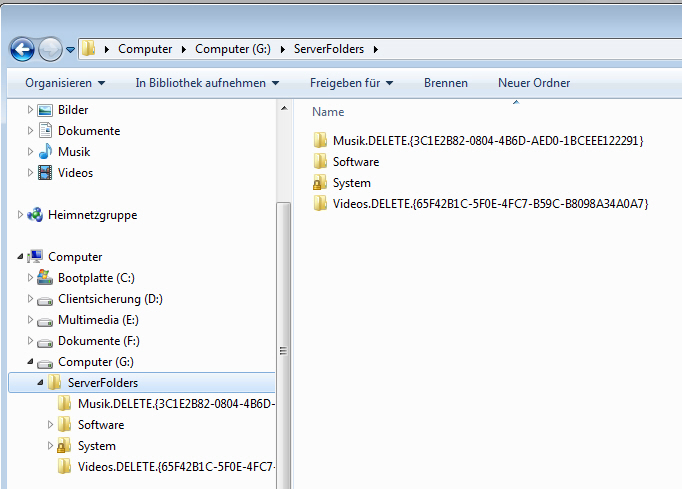Expand the Software folder in tree

(x=51, y=425)
